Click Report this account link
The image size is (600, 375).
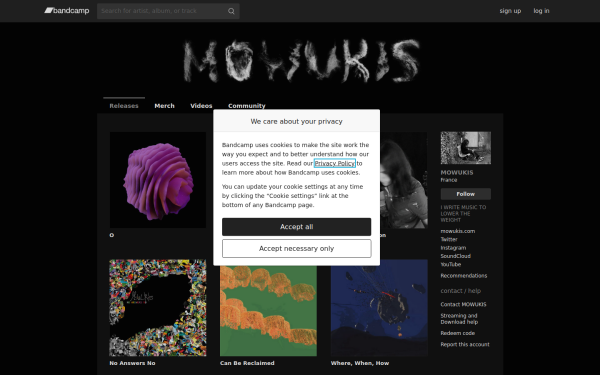465,344
